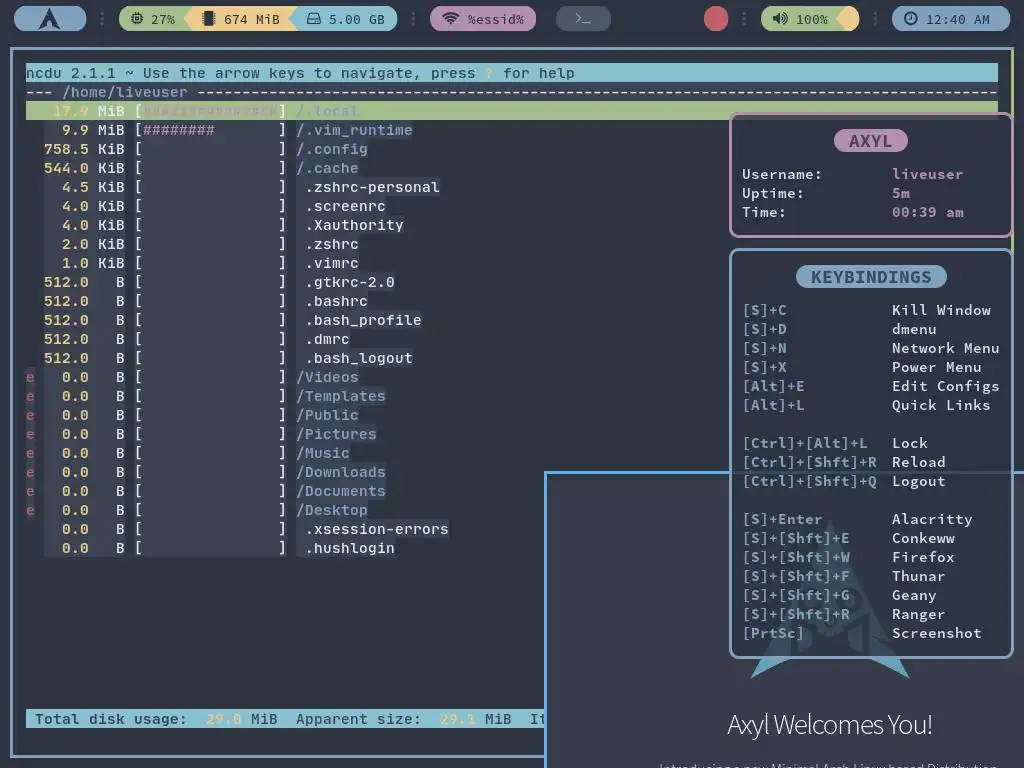Select the /Templates directory row
This screenshot has width=1024, height=768.
[206, 396]
